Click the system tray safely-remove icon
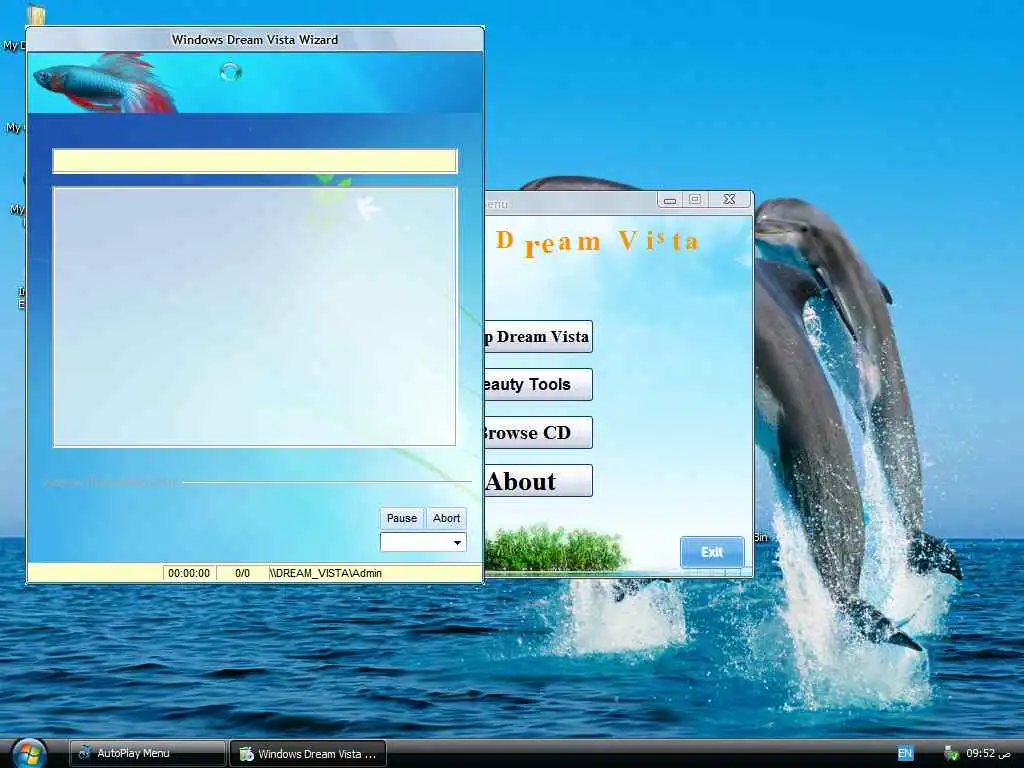This screenshot has width=1024, height=768. coord(951,754)
